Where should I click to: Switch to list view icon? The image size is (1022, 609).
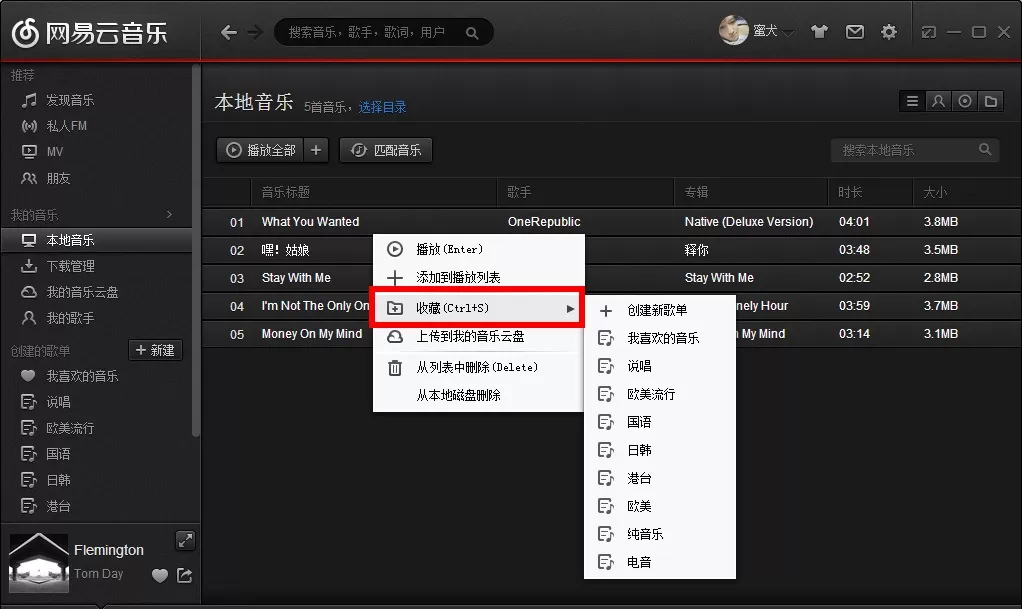[x=912, y=101]
